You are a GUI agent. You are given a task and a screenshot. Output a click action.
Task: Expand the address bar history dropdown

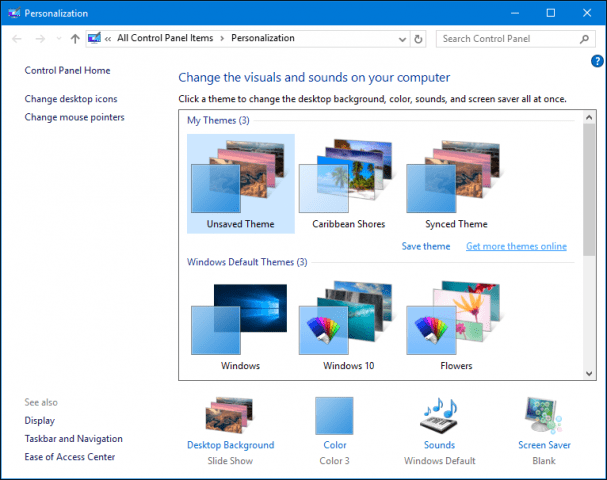[x=402, y=39]
